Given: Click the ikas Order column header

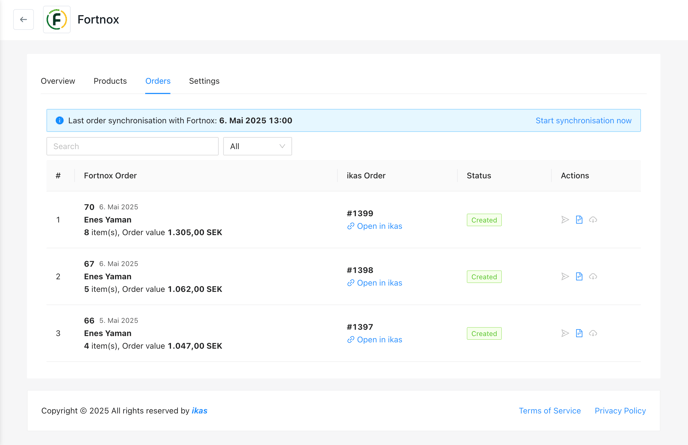Looking at the screenshot, I should click(x=366, y=176).
